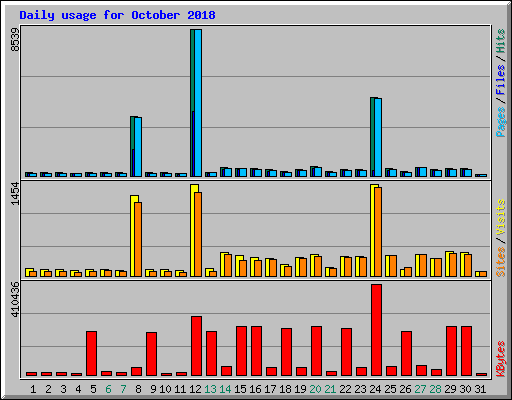512x400 pixels.
Task: Click day label 31 on the axis
Action: tap(480, 389)
